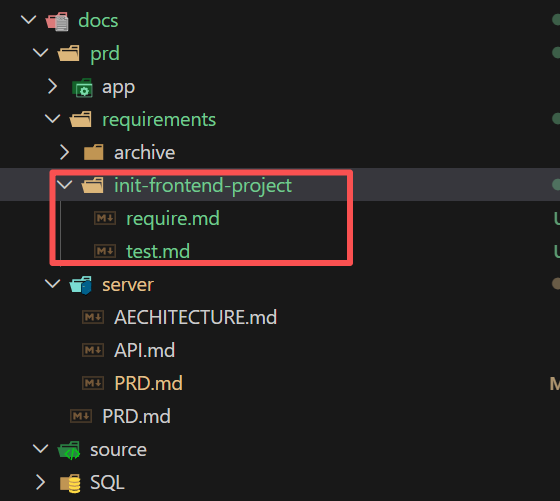Collapse the init-frontend-project chevron
This screenshot has height=501, width=560.
65,185
